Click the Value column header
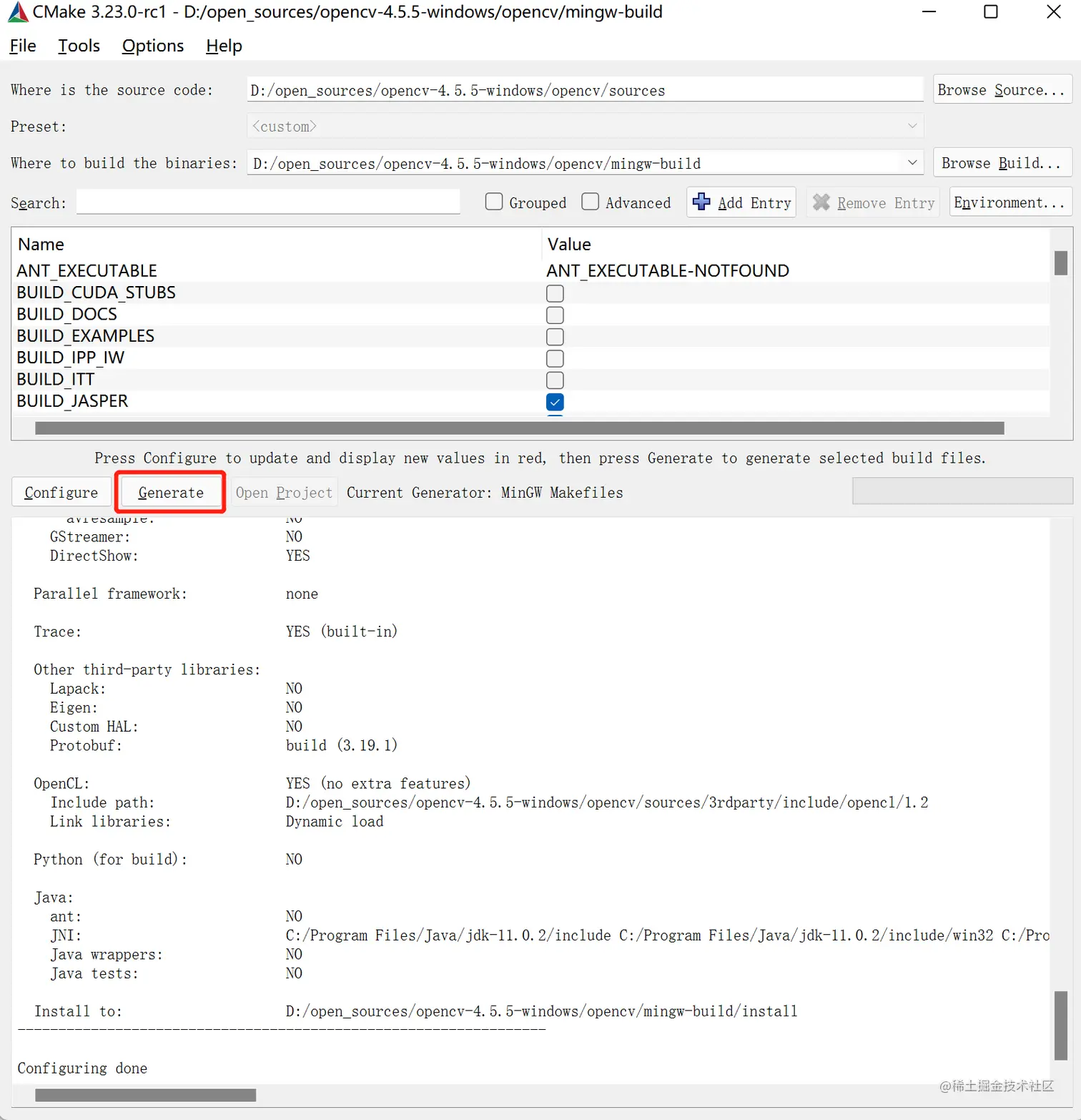 569,245
